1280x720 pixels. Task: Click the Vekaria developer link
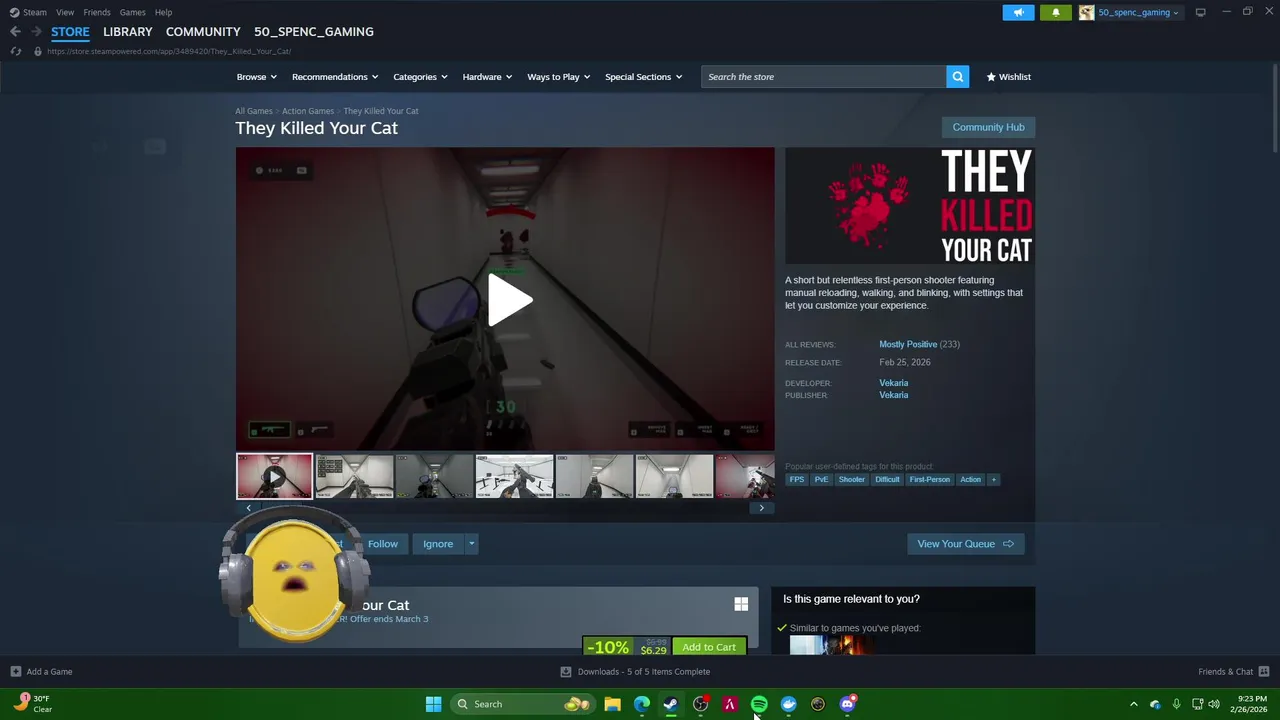coord(894,383)
